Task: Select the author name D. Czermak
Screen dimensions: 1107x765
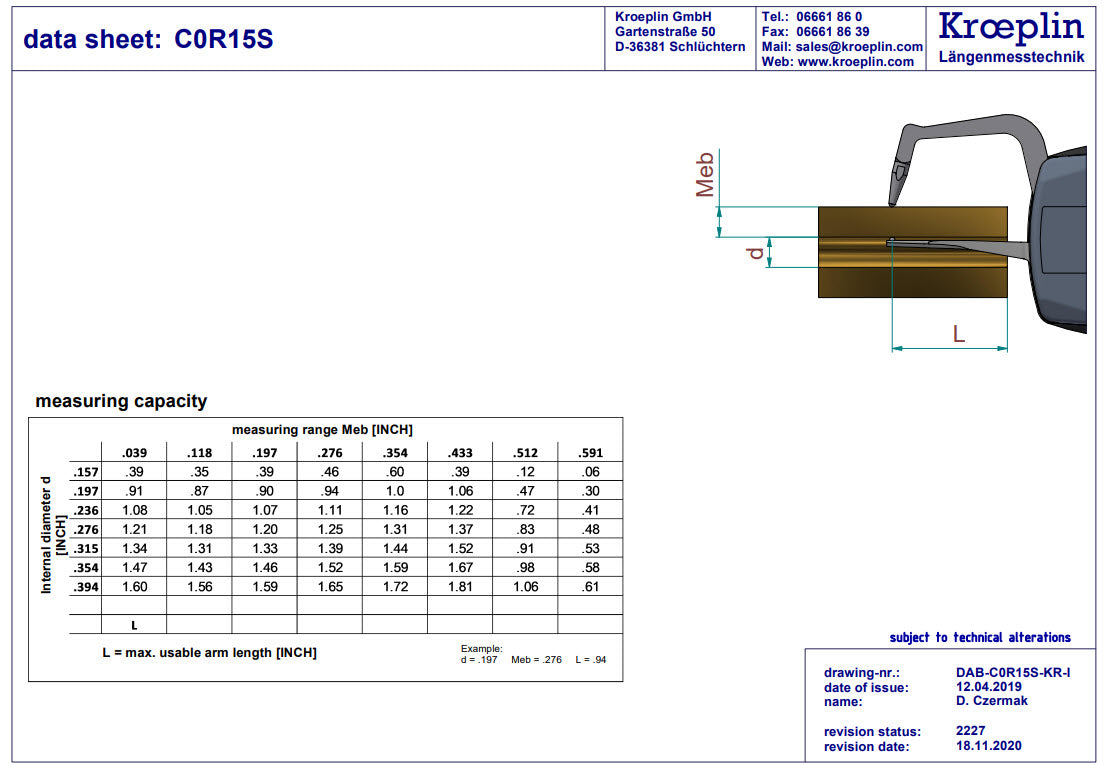Action: [x=991, y=701]
